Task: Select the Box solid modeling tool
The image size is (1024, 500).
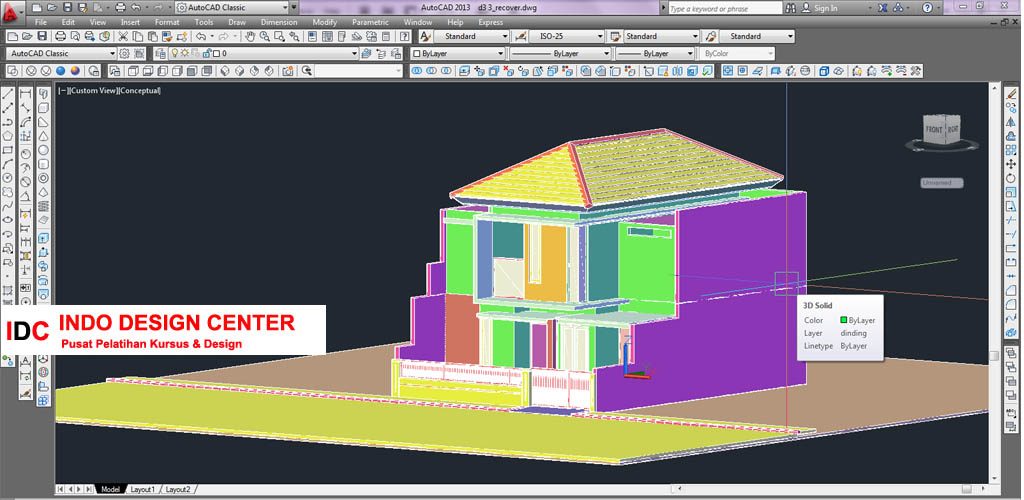Action: 43,108
